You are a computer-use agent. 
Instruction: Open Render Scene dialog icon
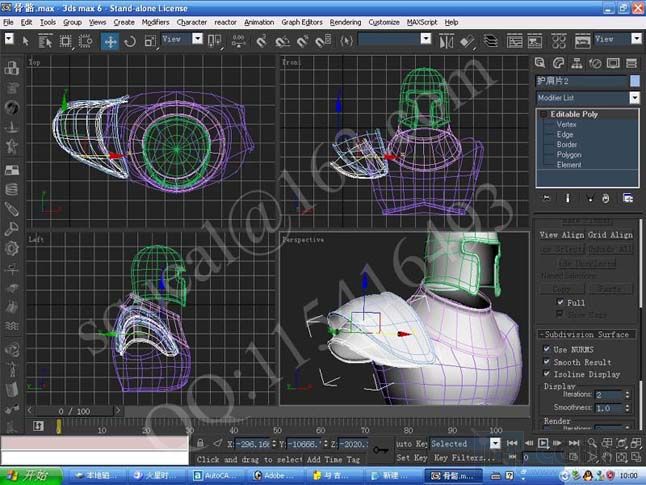582,41
